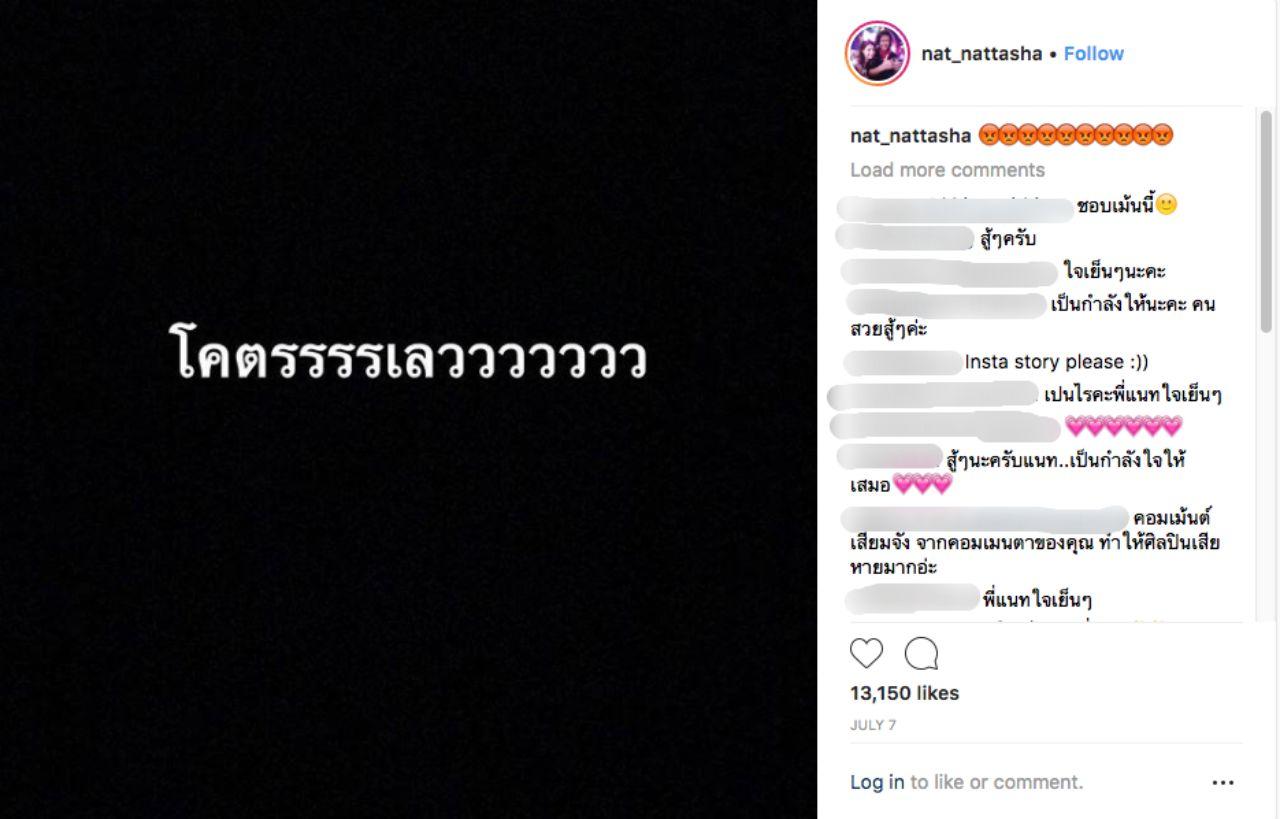Screen dimensions: 1280x819
Task: View the 13,150 likes list
Action: click(904, 693)
